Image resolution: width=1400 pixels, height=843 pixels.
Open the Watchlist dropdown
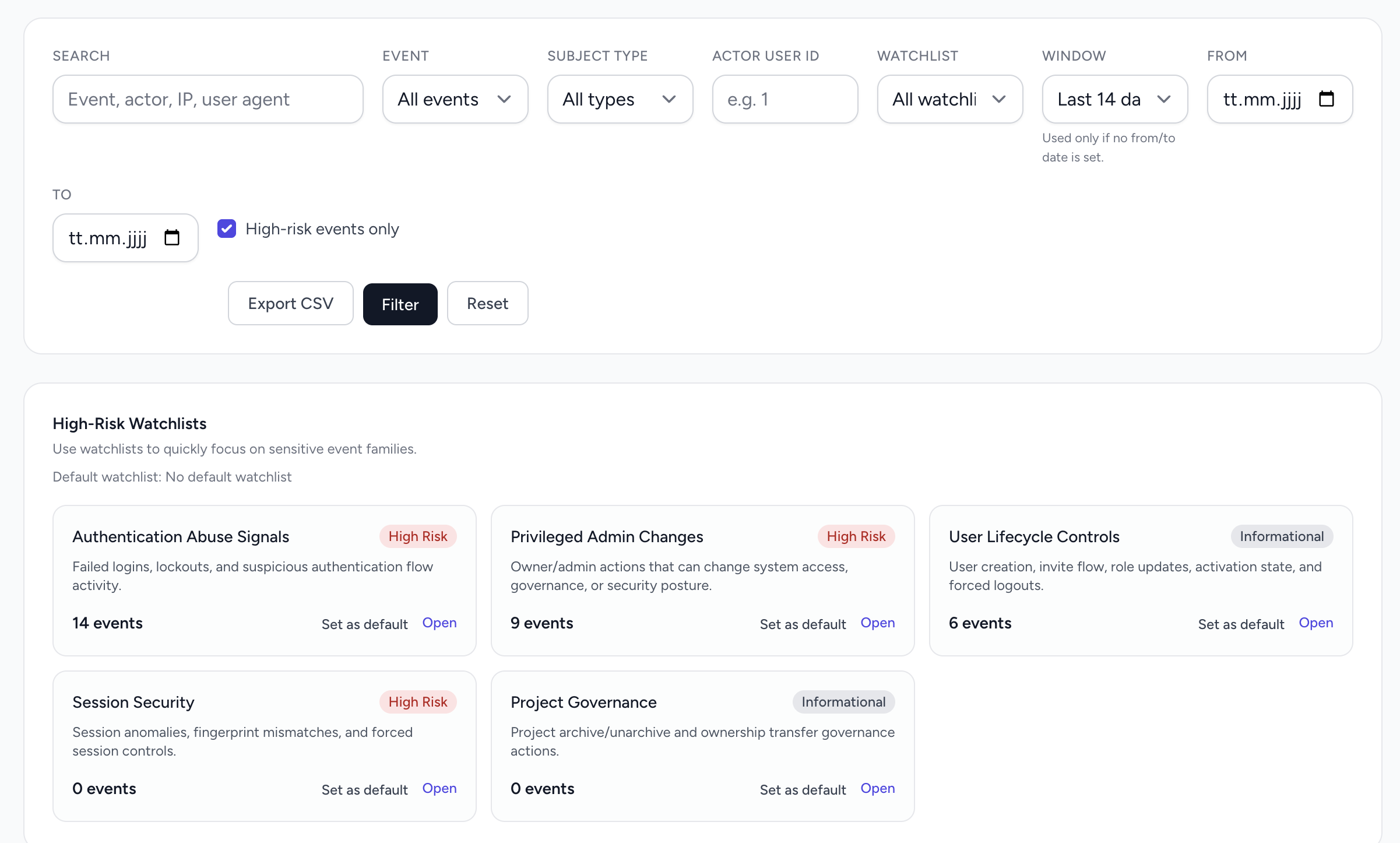(950, 99)
